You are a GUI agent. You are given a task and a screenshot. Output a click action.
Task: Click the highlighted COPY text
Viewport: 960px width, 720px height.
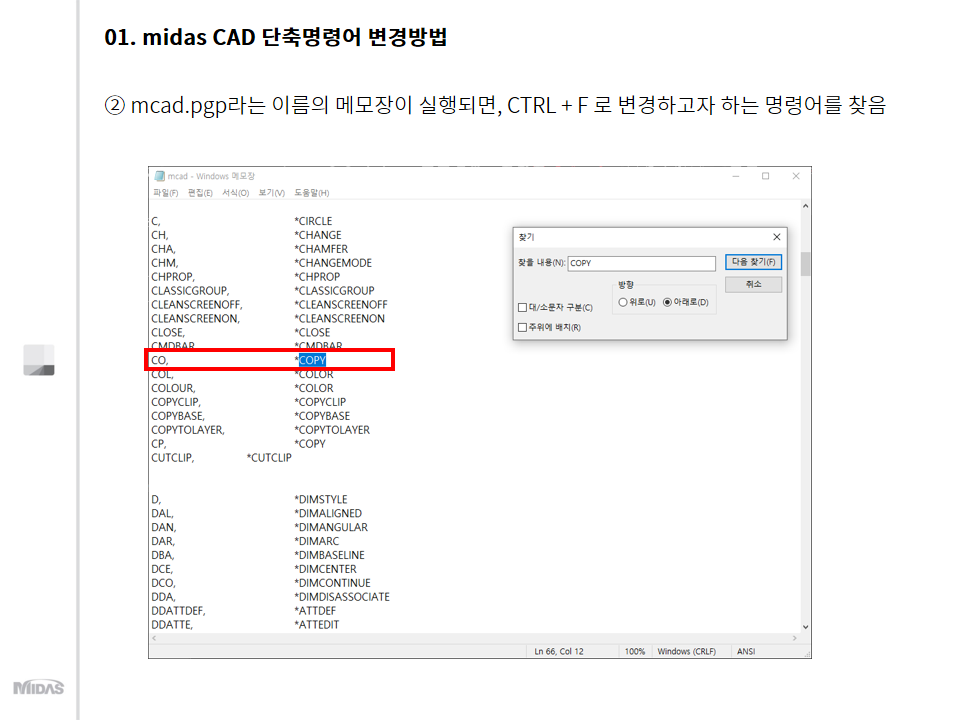(312, 361)
